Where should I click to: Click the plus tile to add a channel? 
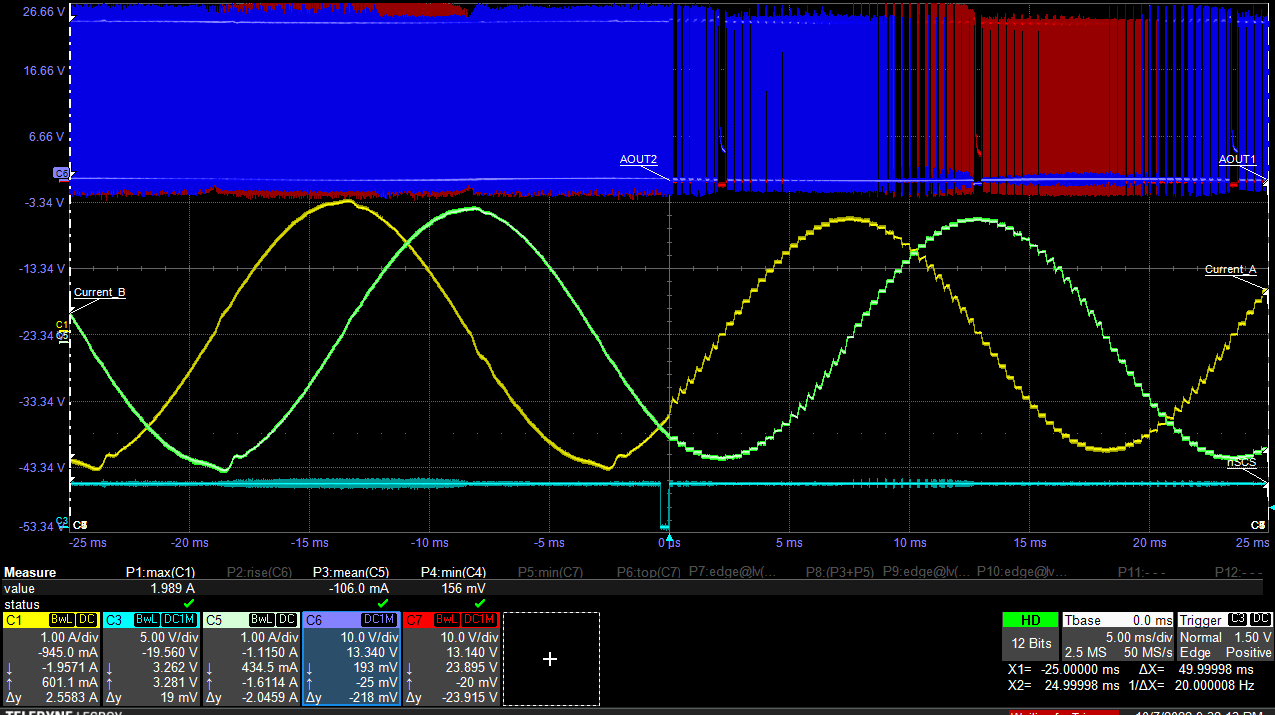point(550,659)
